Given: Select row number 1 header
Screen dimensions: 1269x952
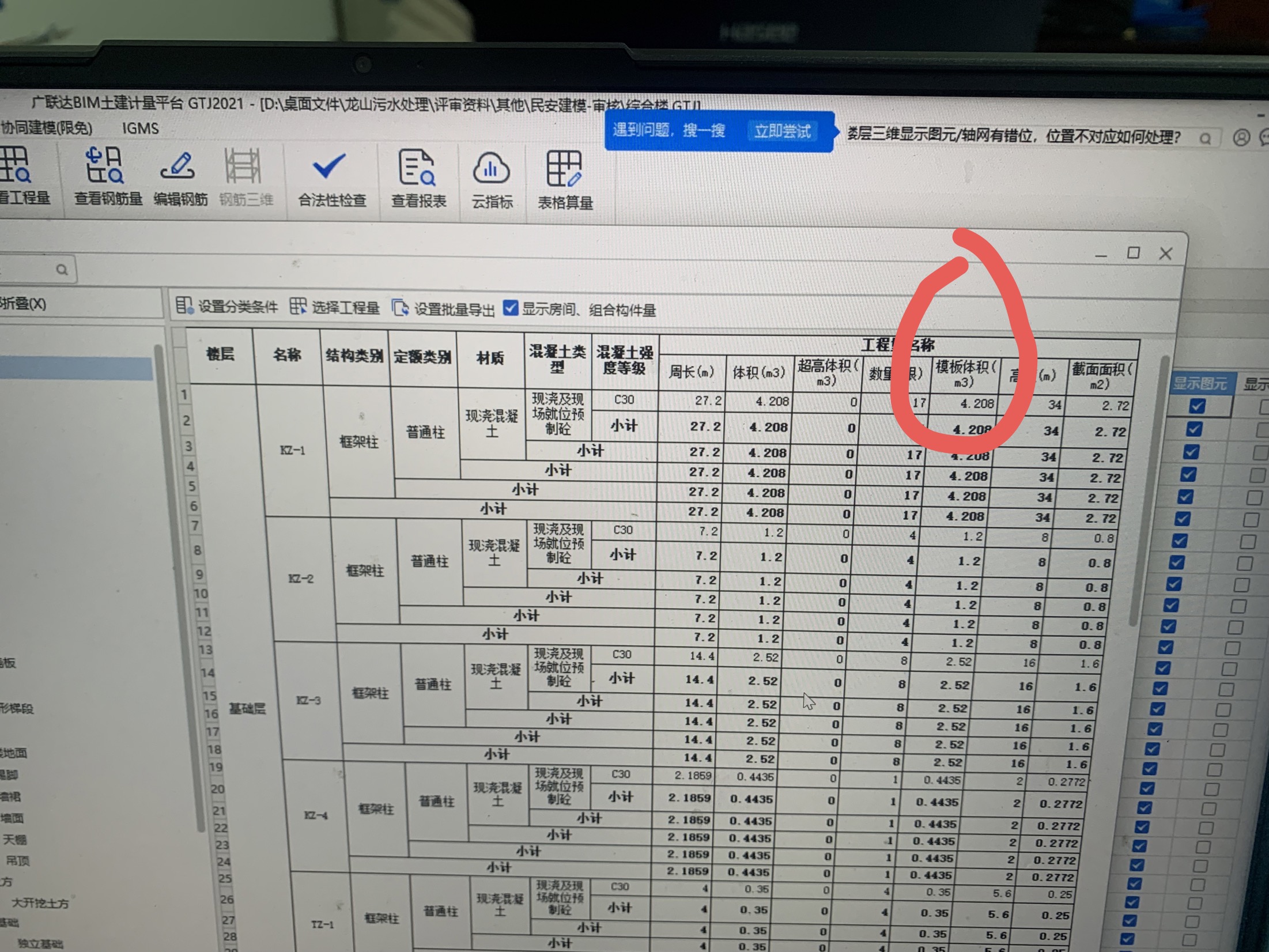Looking at the screenshot, I should 184,395.
